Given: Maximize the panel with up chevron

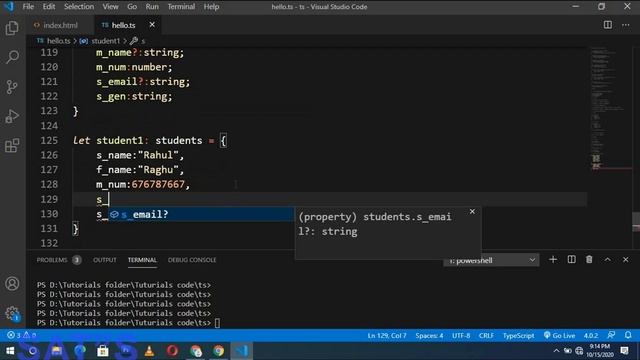Looking at the screenshot, I should click(x=608, y=260).
